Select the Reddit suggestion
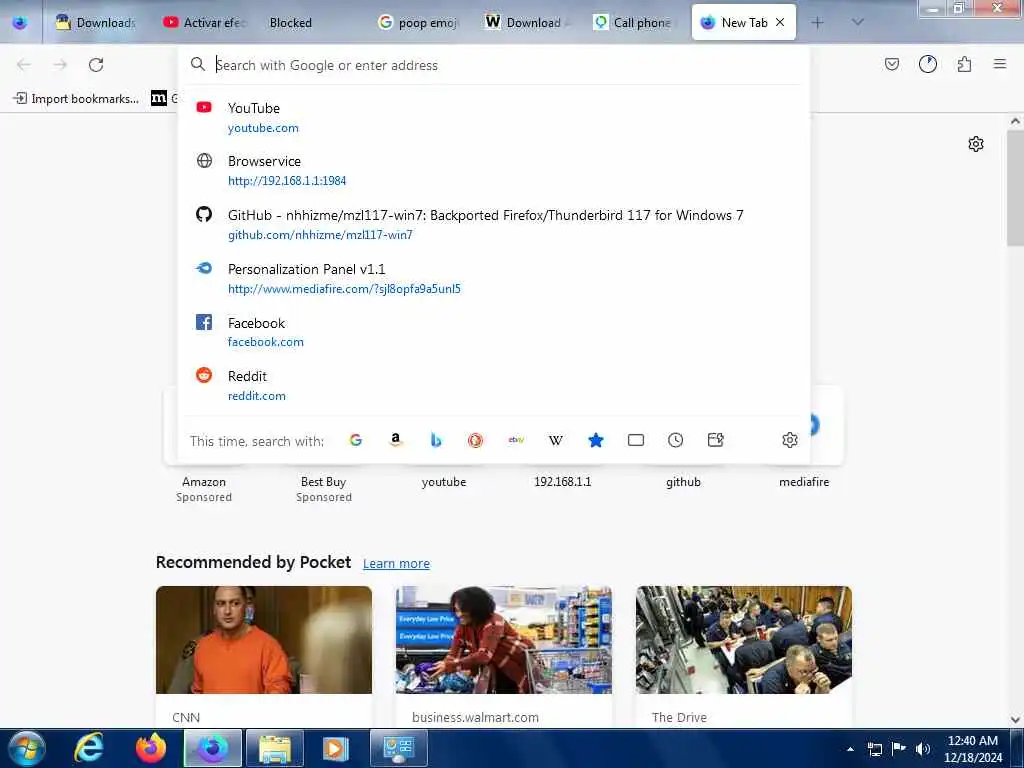 point(494,385)
